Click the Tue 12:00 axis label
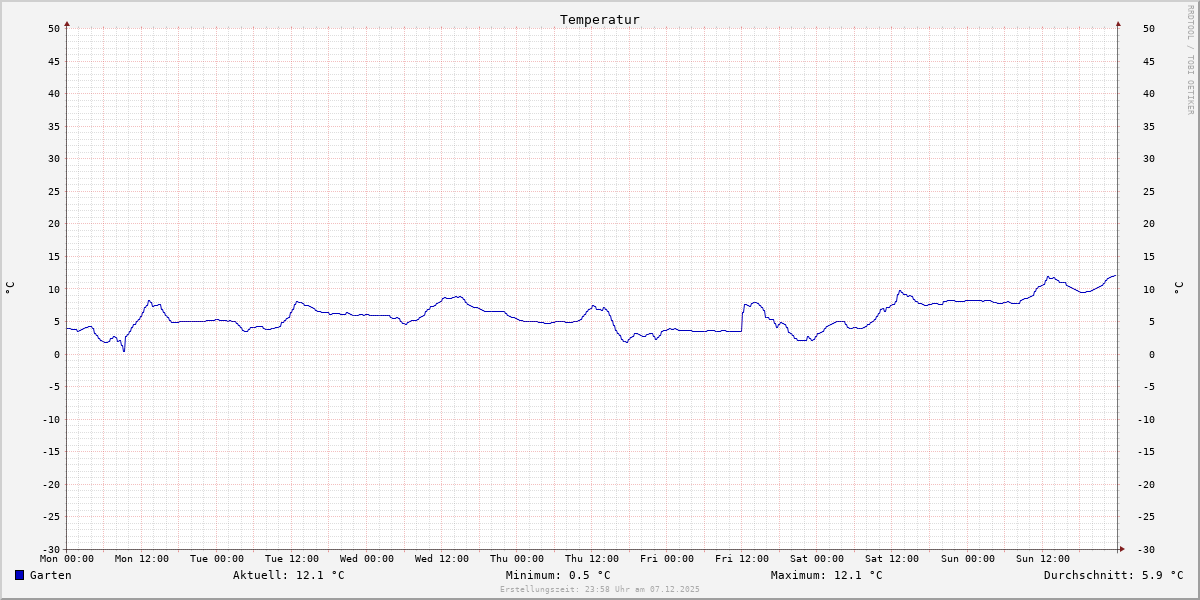This screenshot has height=600, width=1200. click(x=292, y=558)
